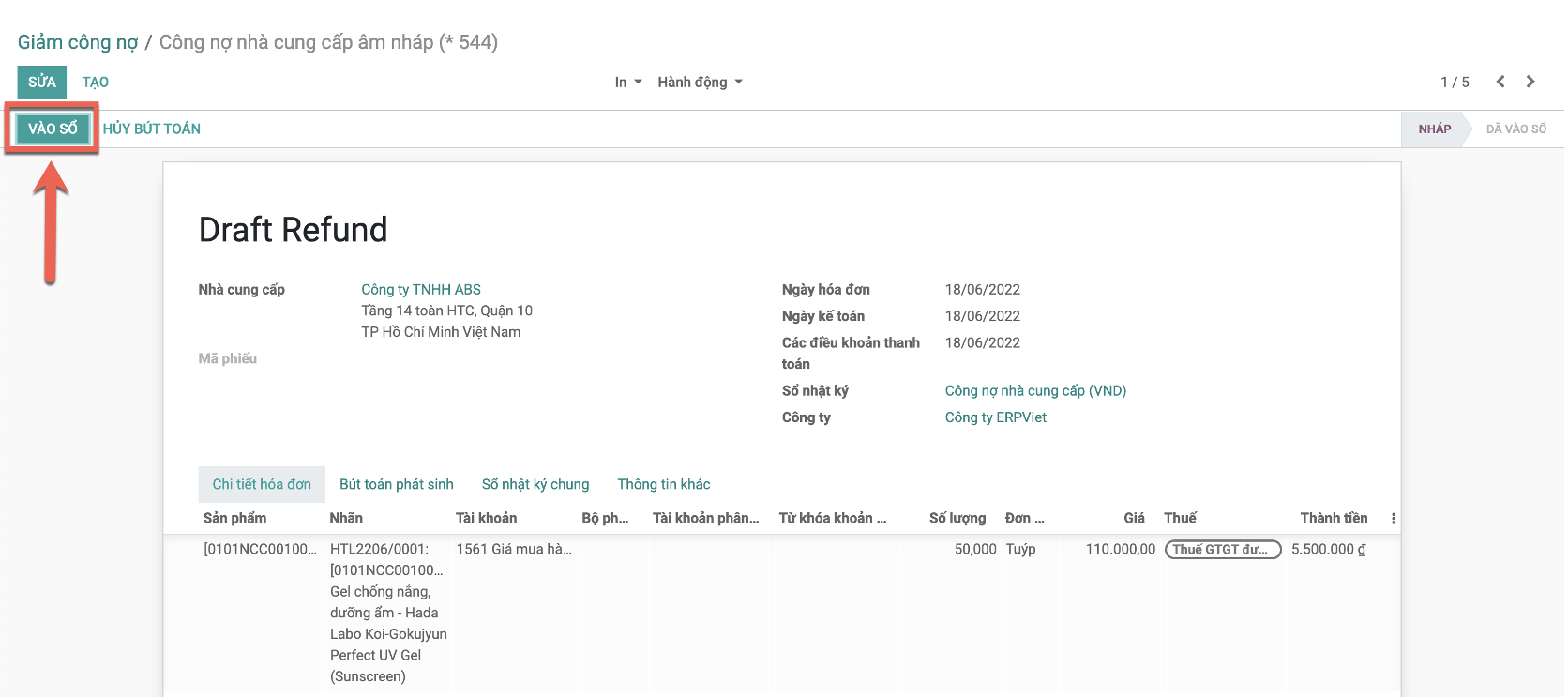Click quantity value 50,000

(x=975, y=550)
